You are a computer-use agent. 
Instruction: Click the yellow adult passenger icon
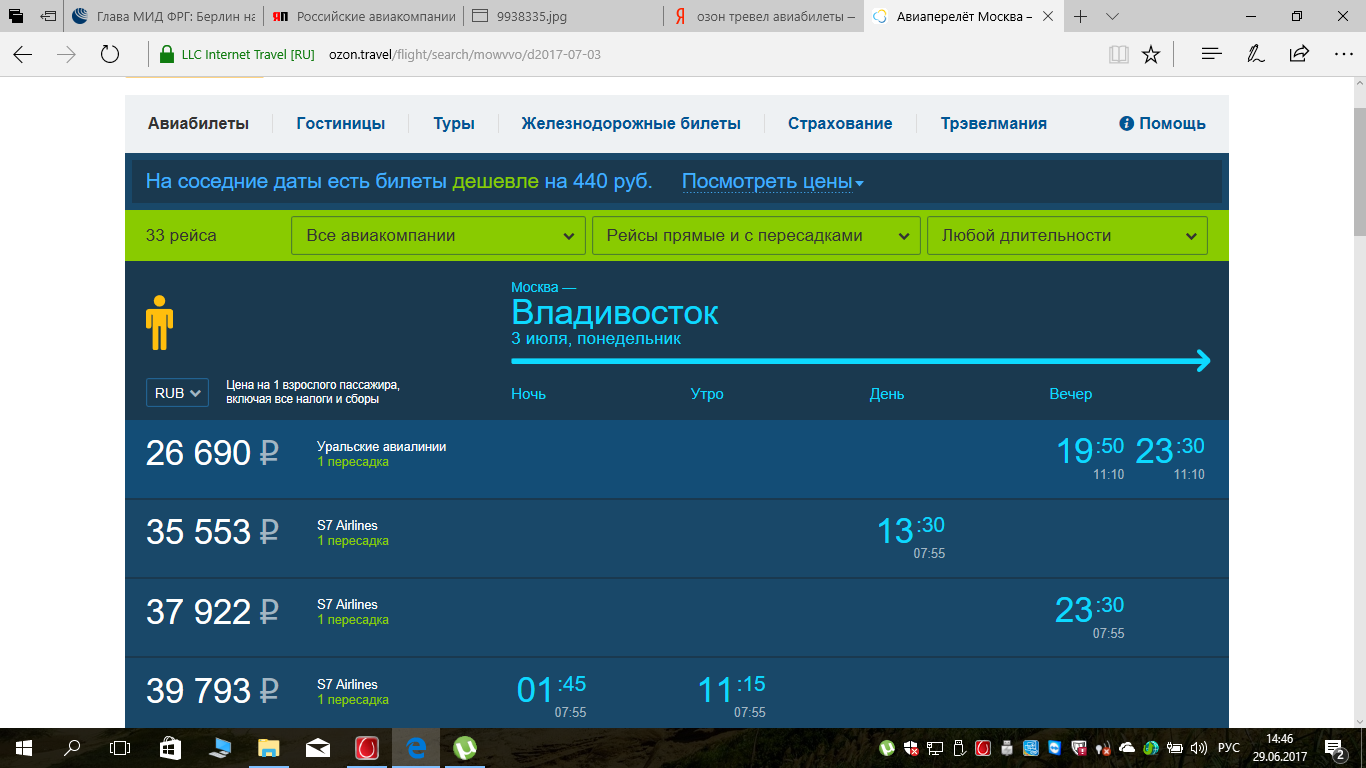tap(159, 322)
